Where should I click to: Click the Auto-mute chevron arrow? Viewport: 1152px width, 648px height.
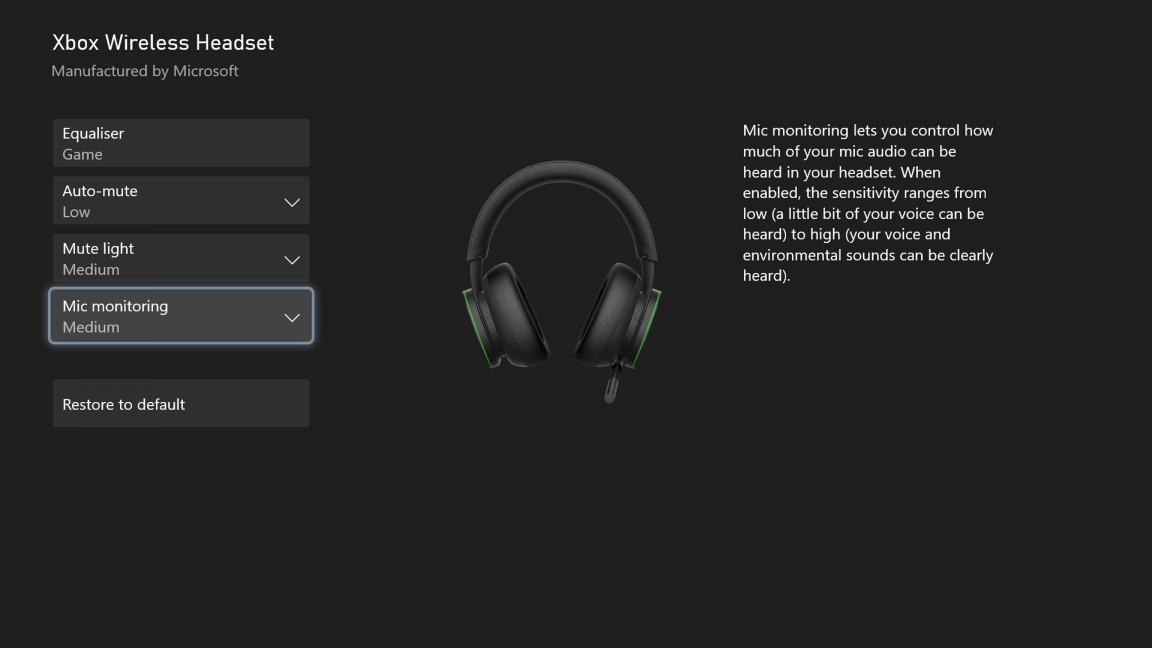tap(291, 201)
